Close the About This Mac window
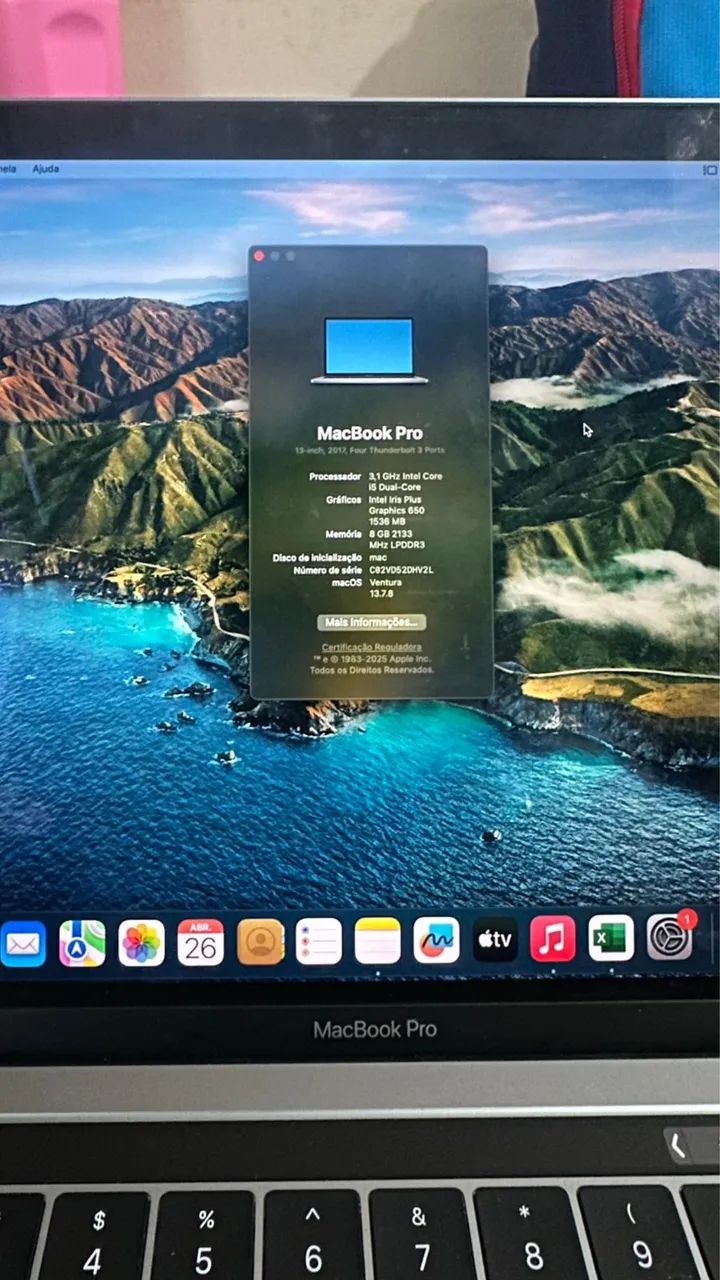 (259, 256)
